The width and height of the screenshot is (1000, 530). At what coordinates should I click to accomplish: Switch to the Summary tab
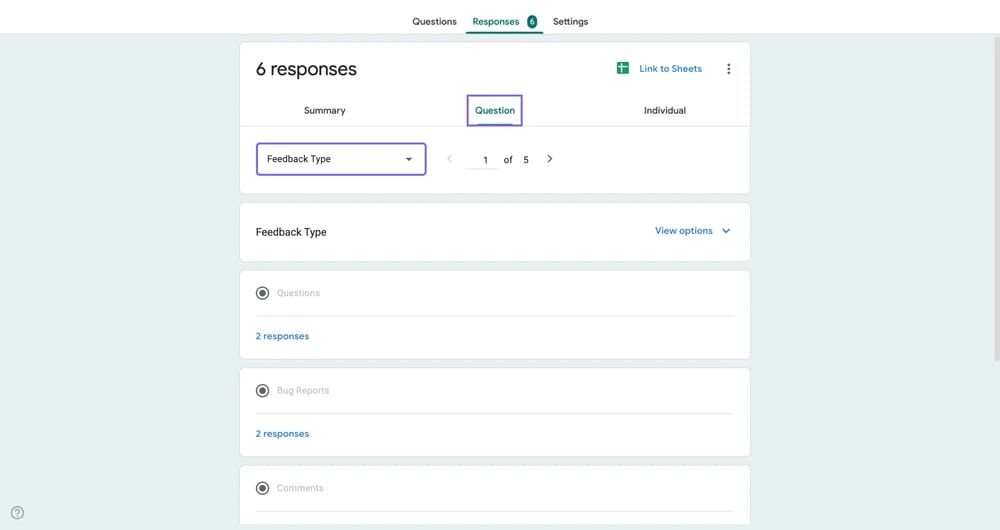(325, 110)
